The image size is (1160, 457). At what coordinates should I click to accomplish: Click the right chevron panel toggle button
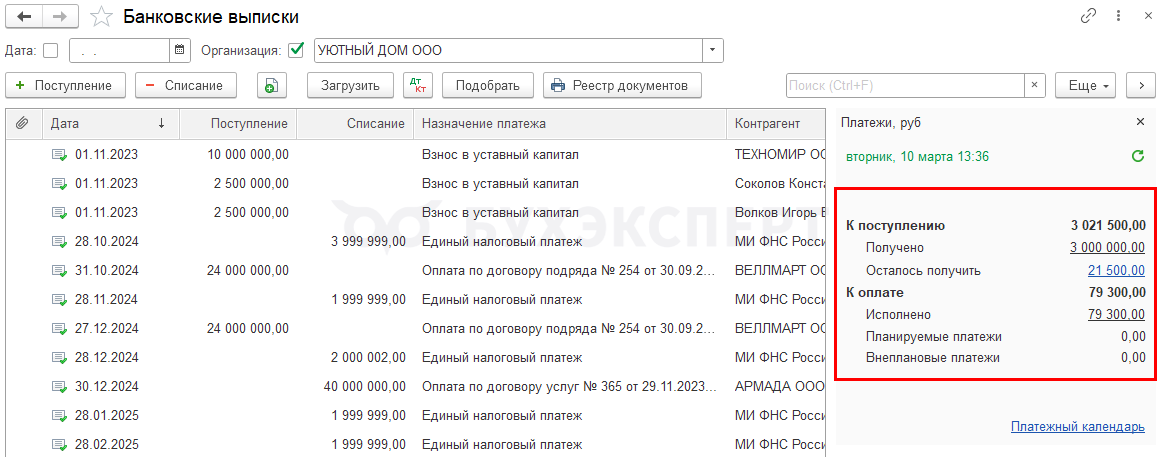coord(1140,85)
